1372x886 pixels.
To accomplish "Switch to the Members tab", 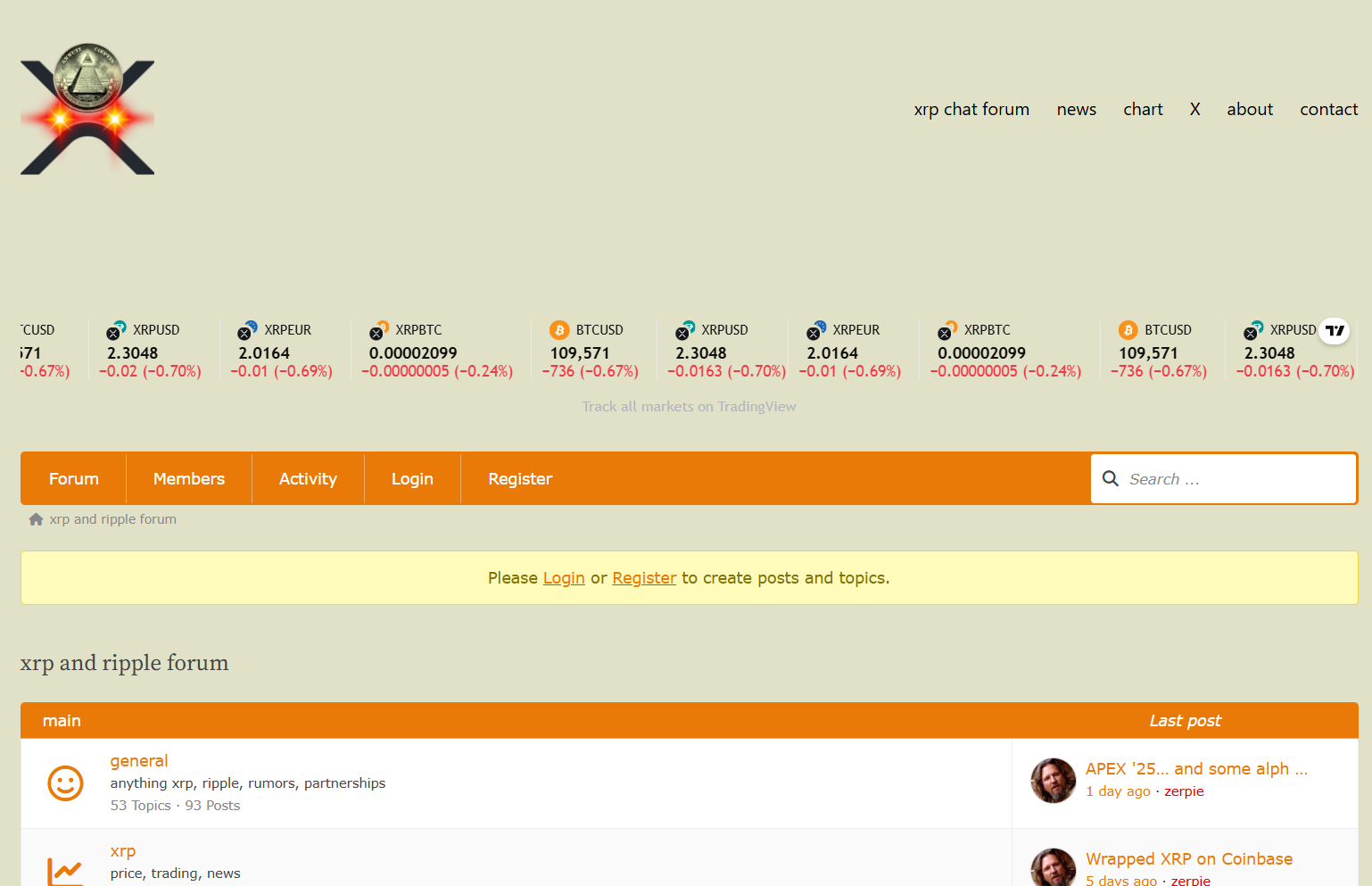I will point(189,479).
